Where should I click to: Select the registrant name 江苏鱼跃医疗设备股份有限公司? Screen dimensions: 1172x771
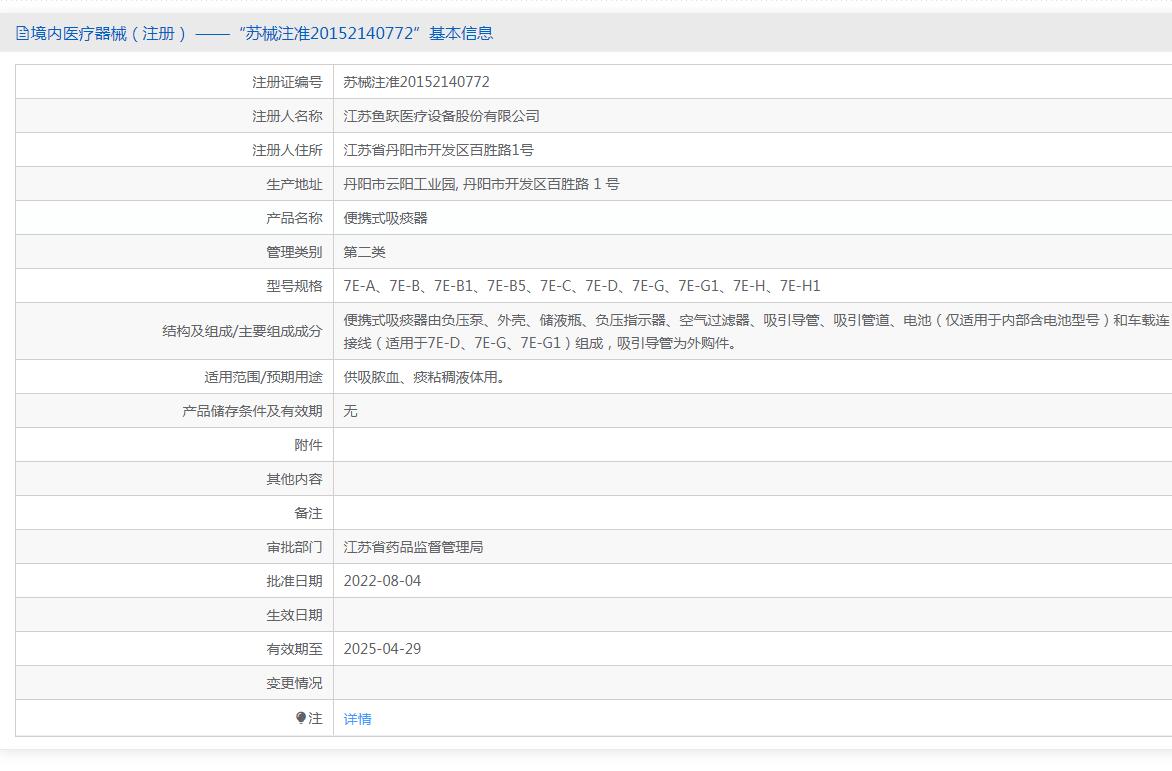[x=441, y=116]
